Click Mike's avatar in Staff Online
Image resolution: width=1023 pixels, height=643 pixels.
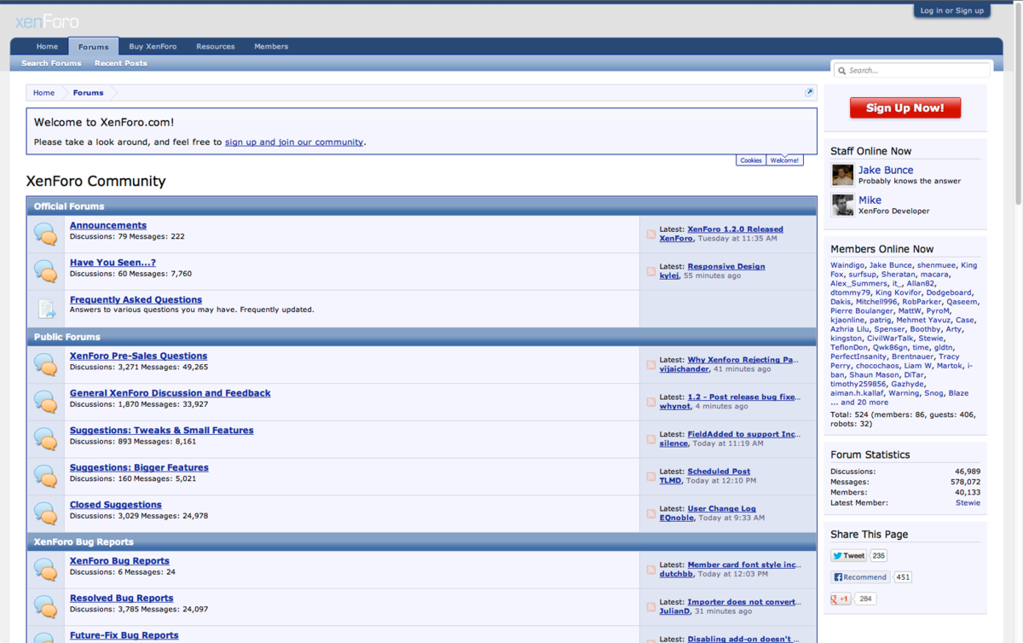[x=842, y=205]
